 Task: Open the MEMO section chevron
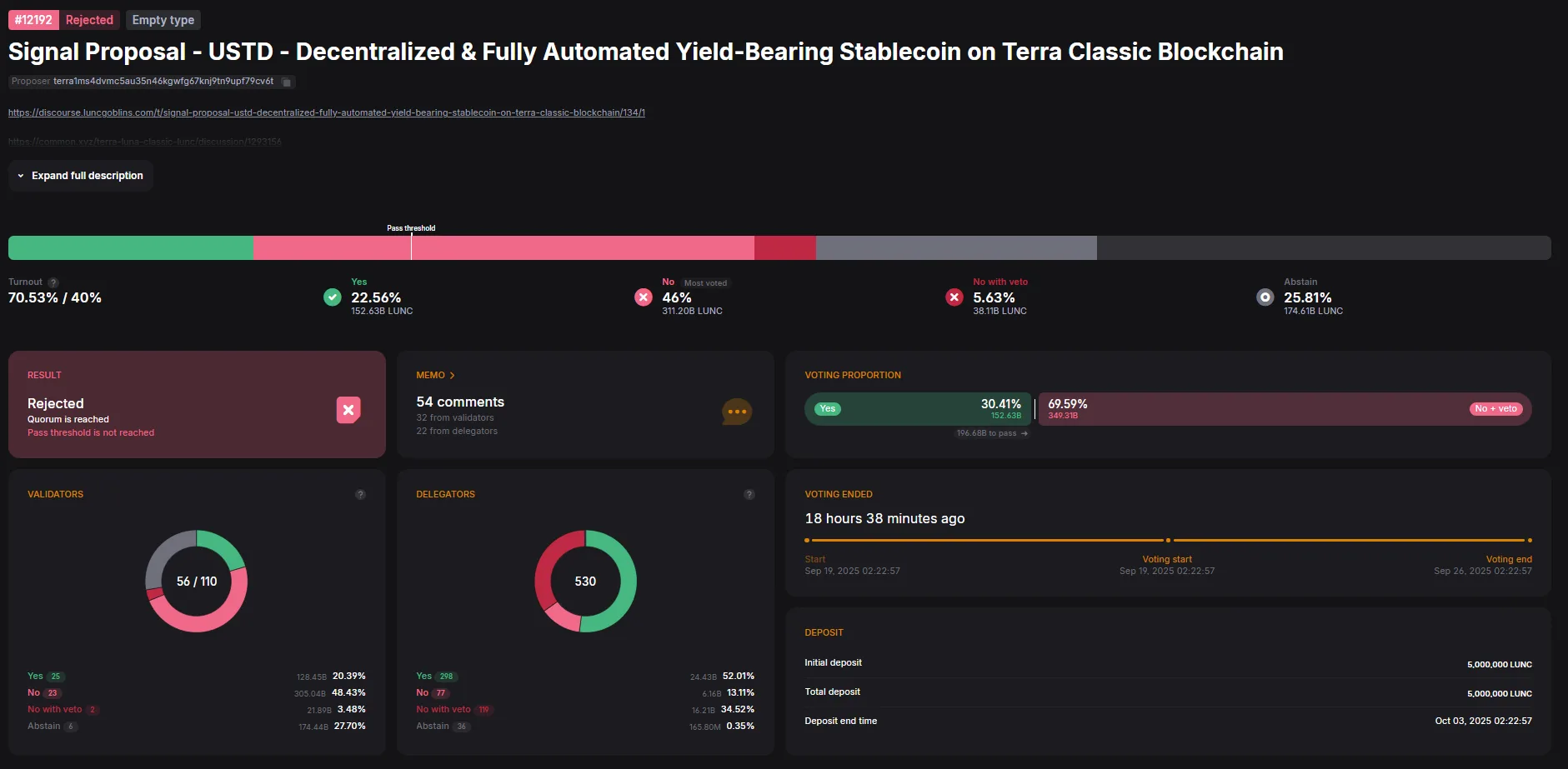pos(452,376)
